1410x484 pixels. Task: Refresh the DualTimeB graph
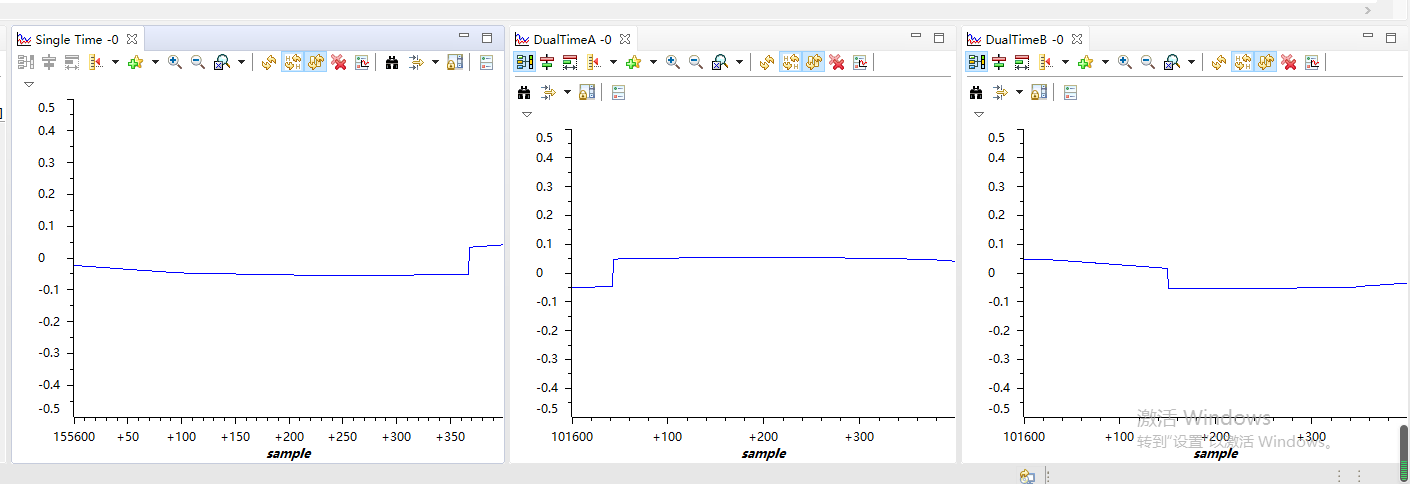pyautogui.click(x=1218, y=62)
